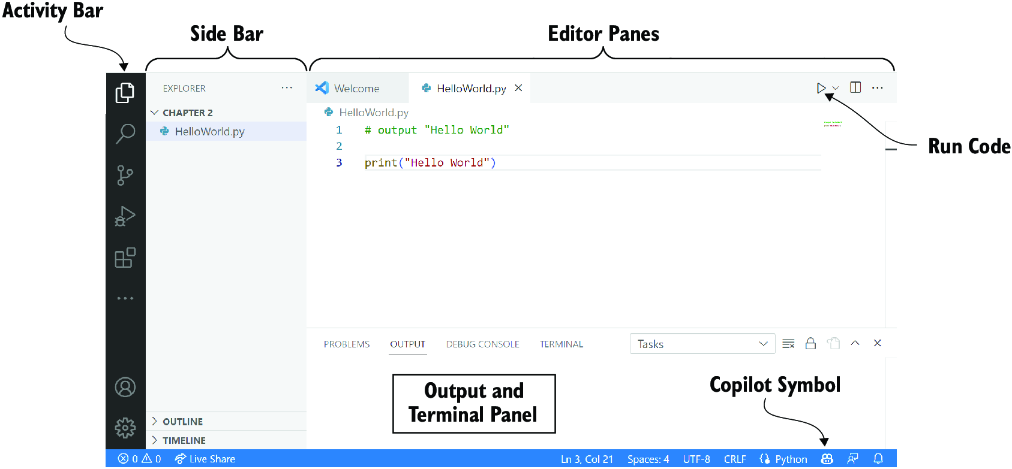This screenshot has width=1012, height=469.
Task: Show additional views ellipsis in Activity Bar
Action: coord(125,298)
